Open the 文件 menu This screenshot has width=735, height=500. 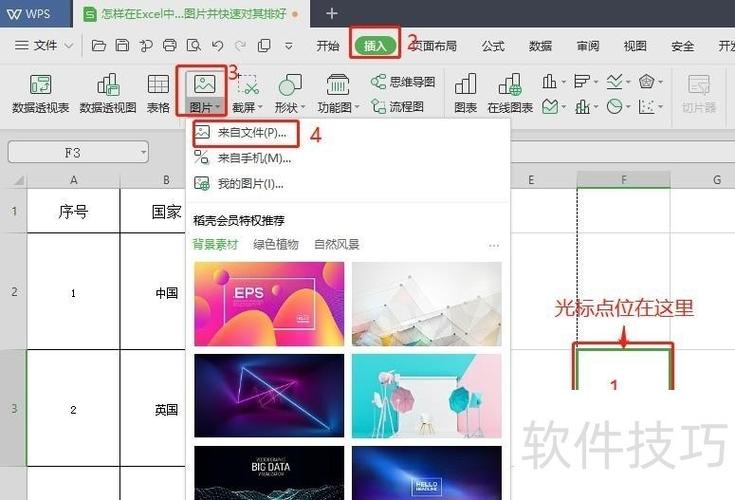coord(44,45)
